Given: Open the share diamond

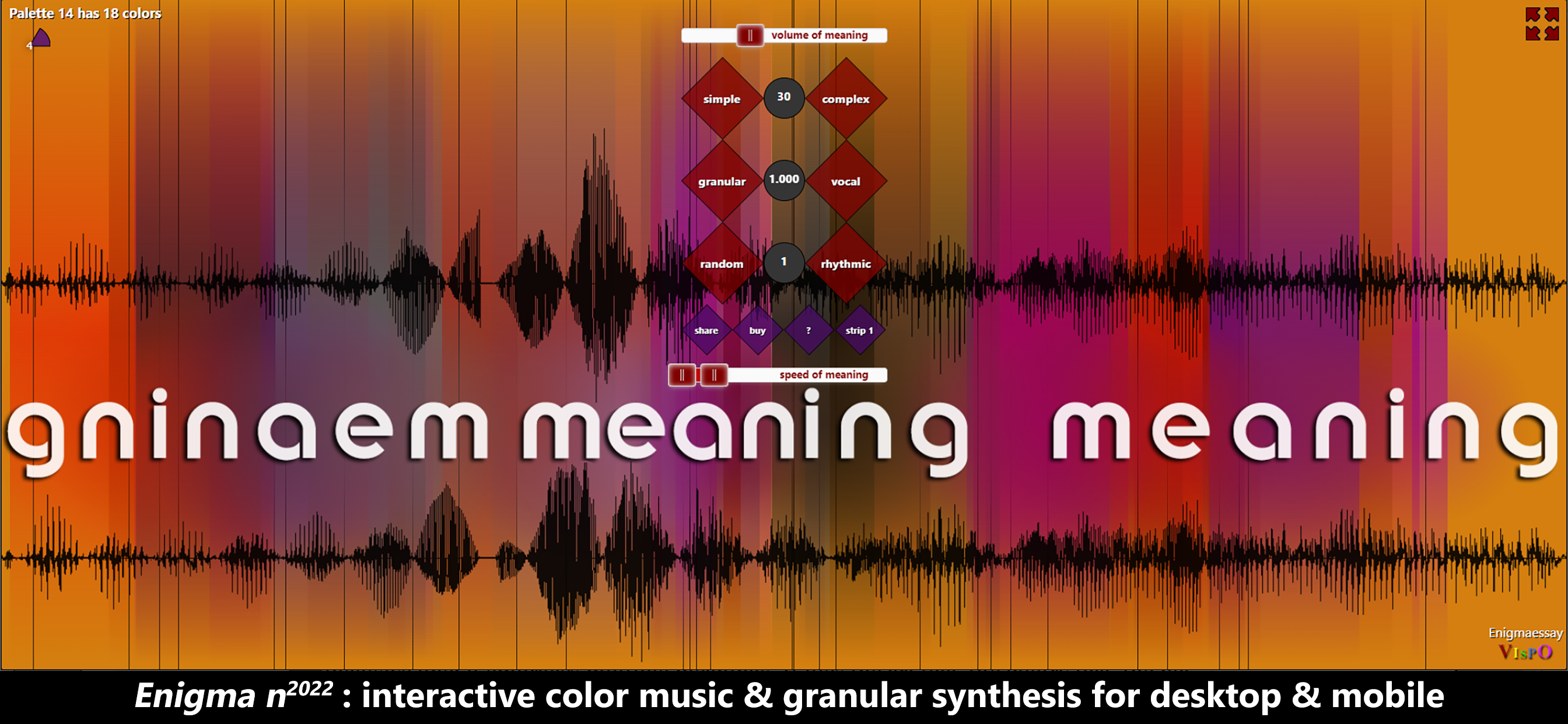Looking at the screenshot, I should tap(706, 331).
